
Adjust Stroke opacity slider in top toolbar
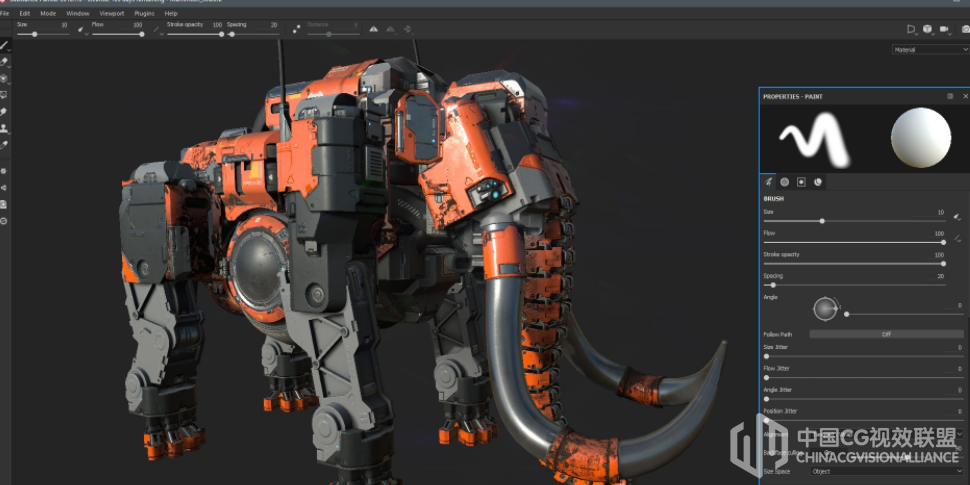click(x=195, y=34)
